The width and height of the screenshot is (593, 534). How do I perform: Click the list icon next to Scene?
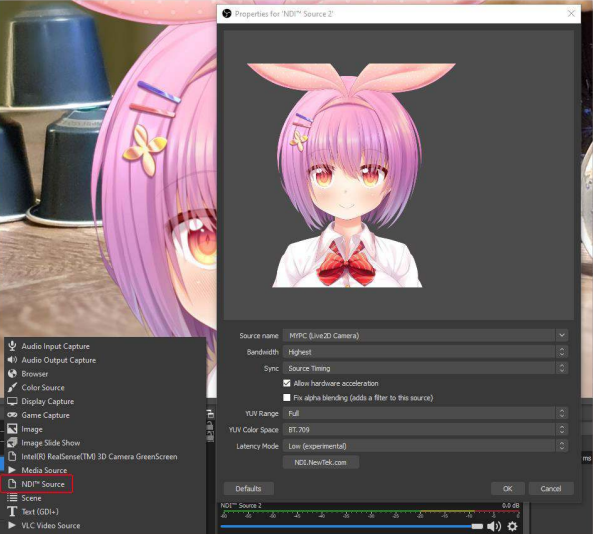click(12, 497)
